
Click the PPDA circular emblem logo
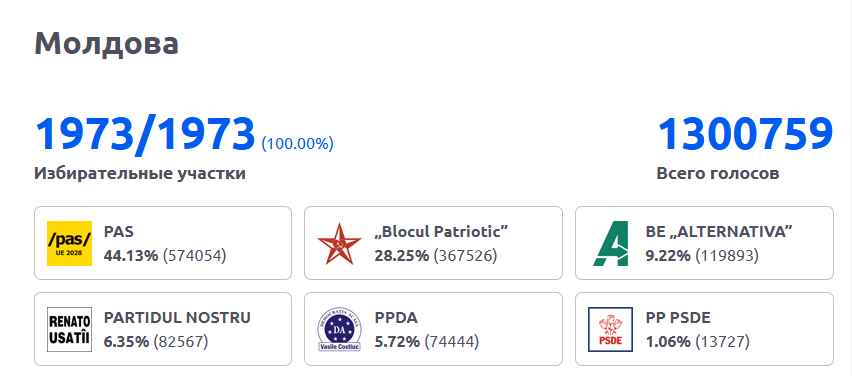339,329
